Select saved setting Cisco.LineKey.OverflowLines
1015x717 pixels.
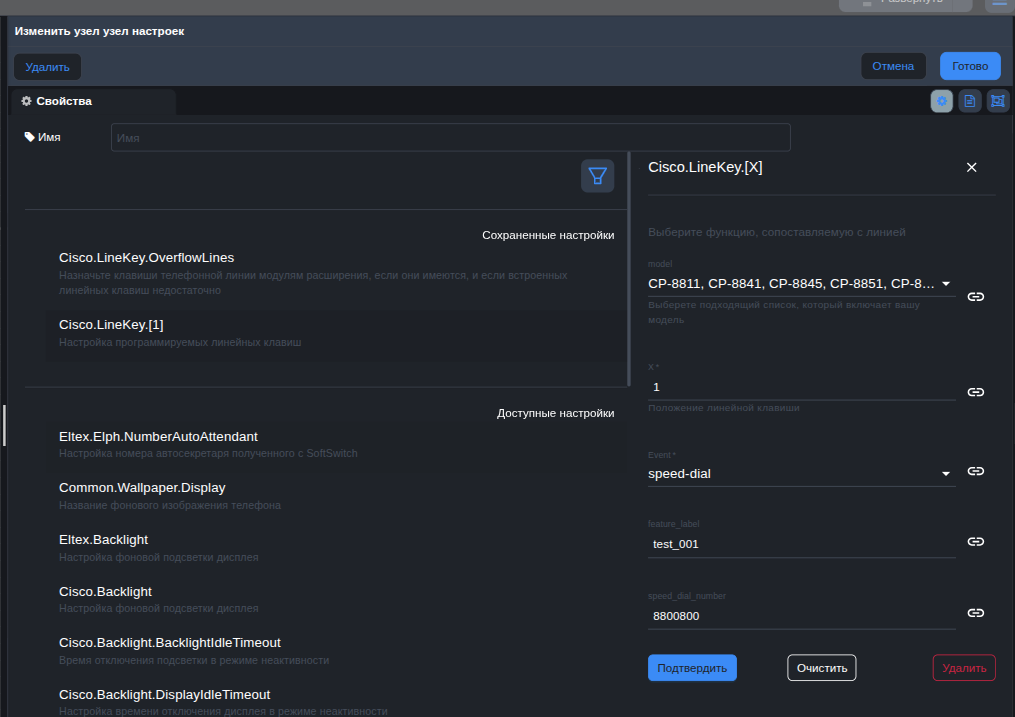tap(335, 273)
